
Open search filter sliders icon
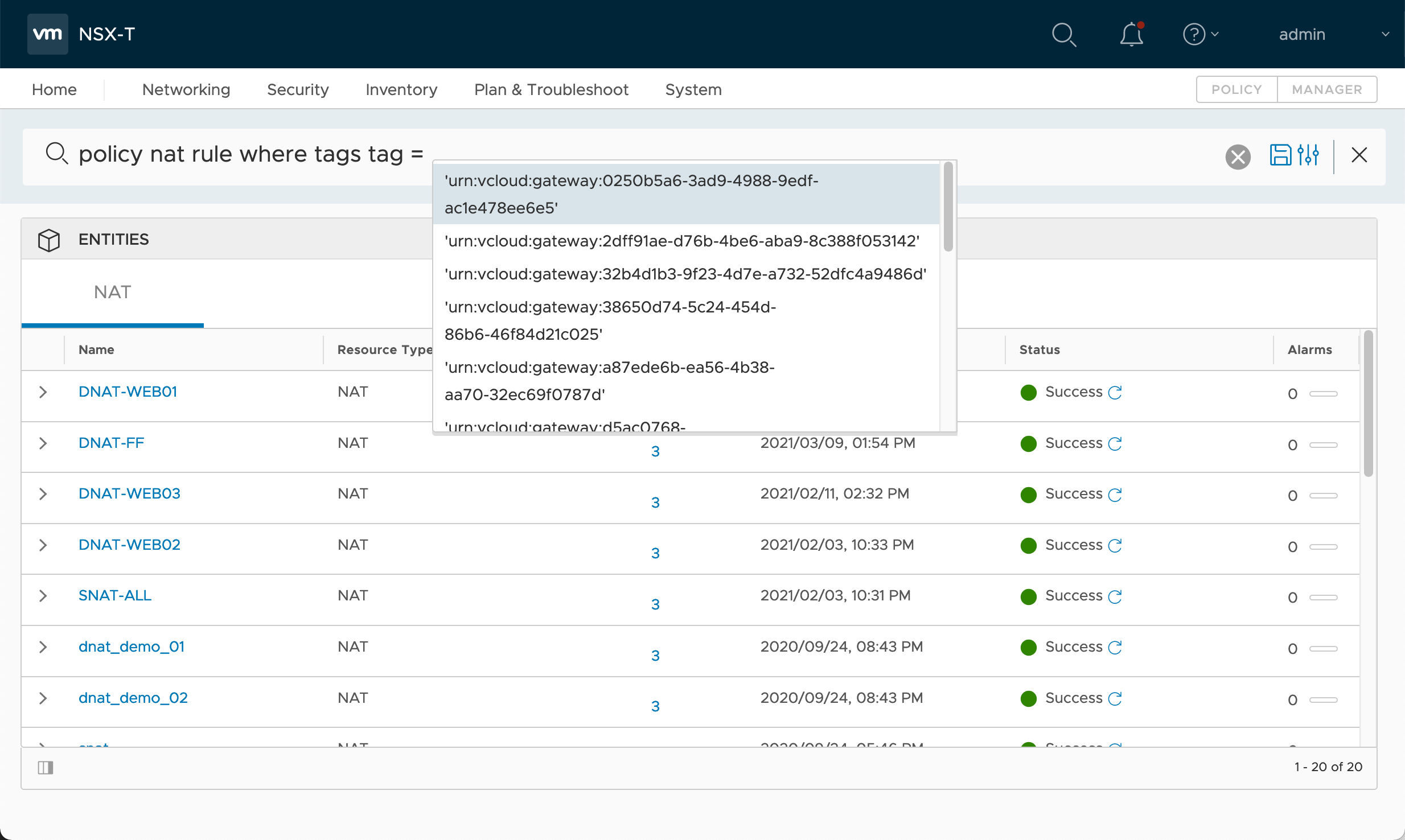click(x=1308, y=155)
